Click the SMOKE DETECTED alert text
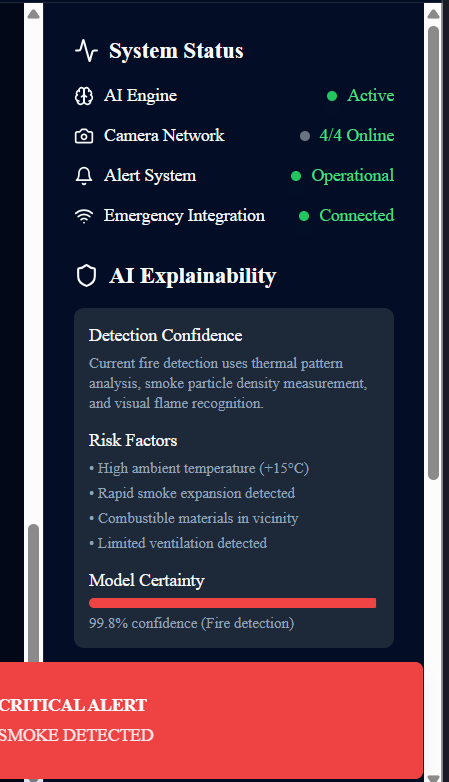The height and width of the screenshot is (782, 449). click(x=76, y=735)
